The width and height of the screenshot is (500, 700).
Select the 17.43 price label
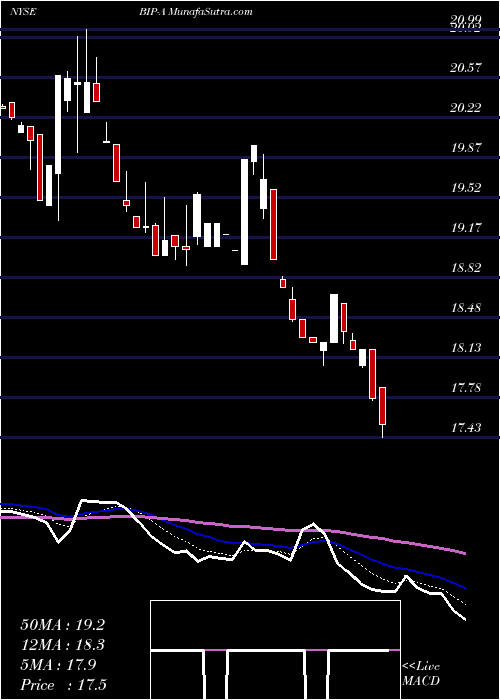point(466,428)
